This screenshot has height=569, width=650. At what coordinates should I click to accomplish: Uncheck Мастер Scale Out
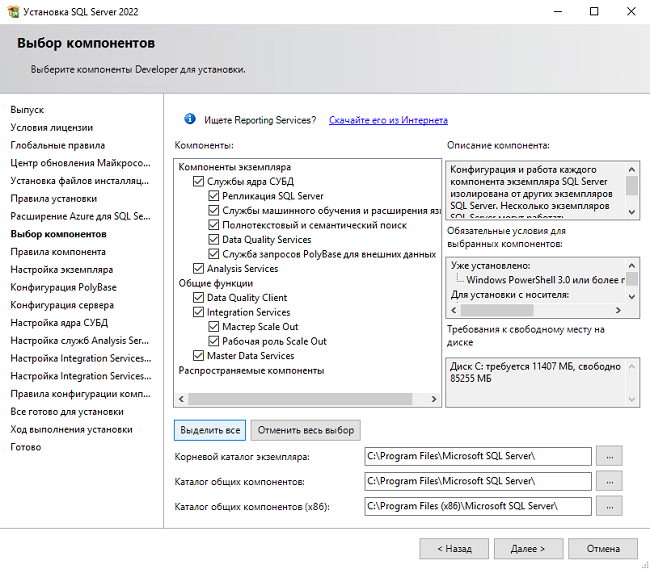213,327
